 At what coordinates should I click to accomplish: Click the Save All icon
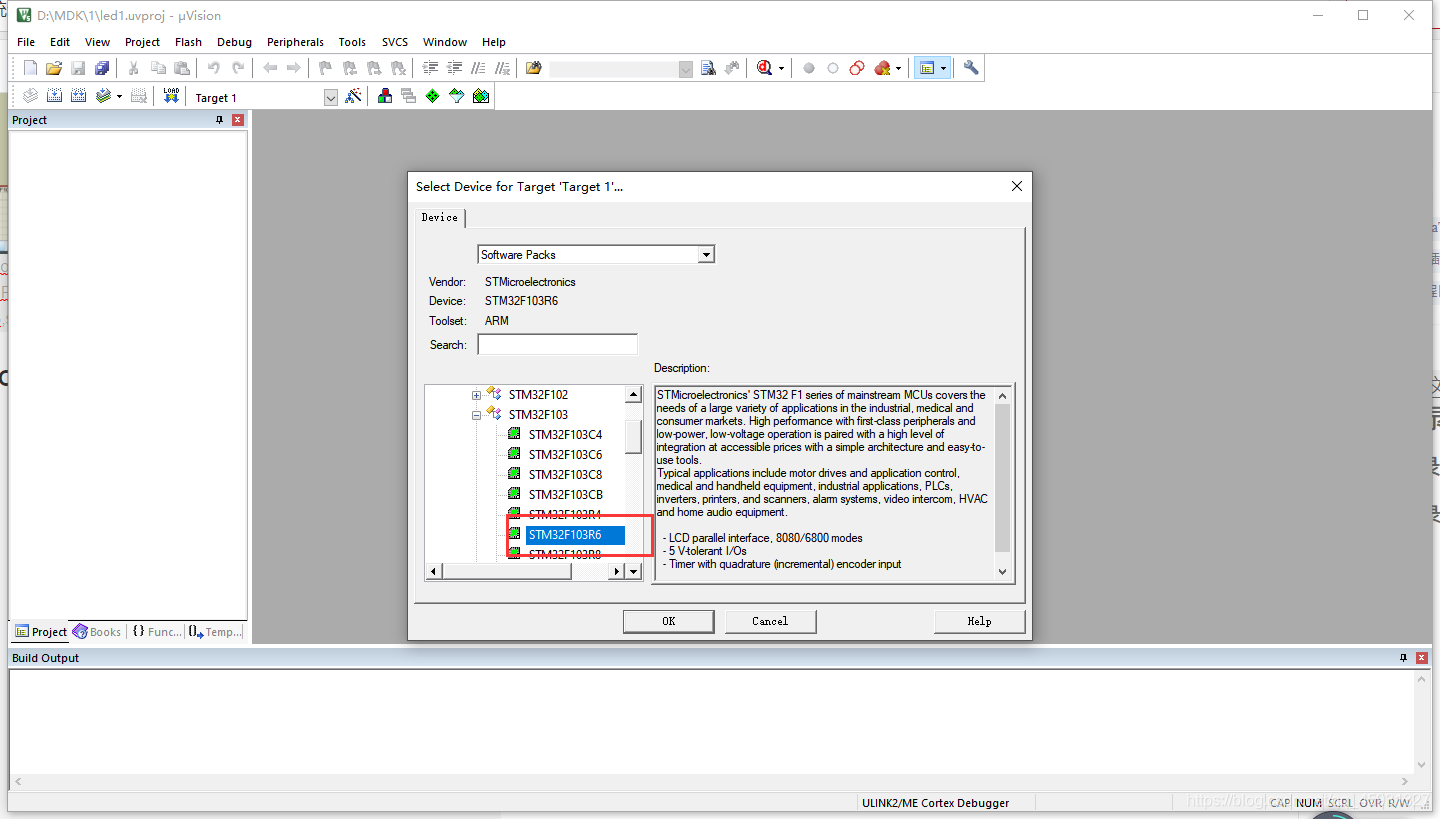(x=102, y=68)
